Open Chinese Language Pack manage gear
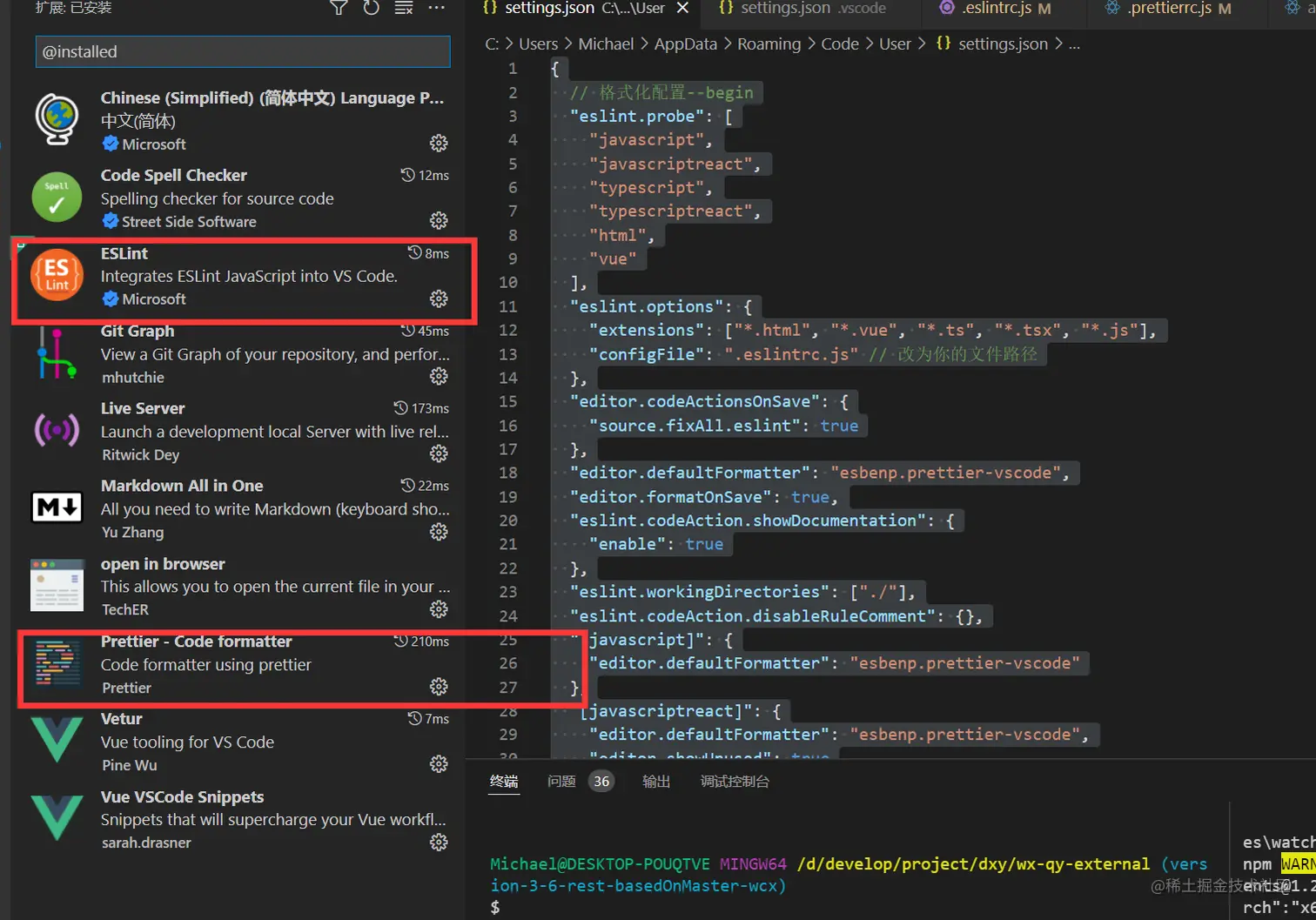This screenshot has height=920, width=1316. 439,143
